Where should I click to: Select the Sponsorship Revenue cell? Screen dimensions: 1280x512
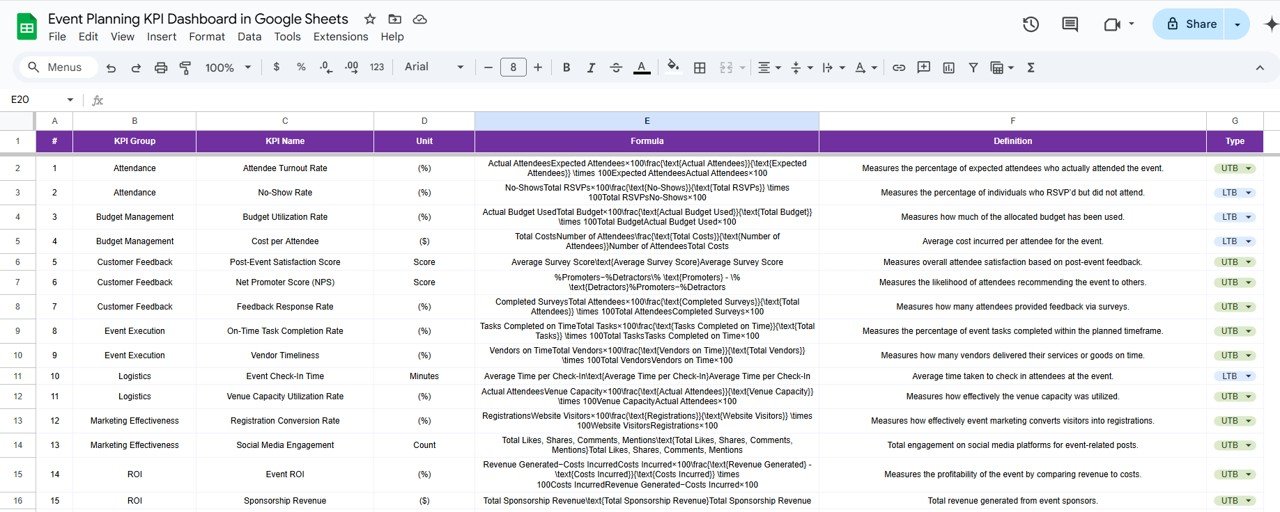click(285, 500)
